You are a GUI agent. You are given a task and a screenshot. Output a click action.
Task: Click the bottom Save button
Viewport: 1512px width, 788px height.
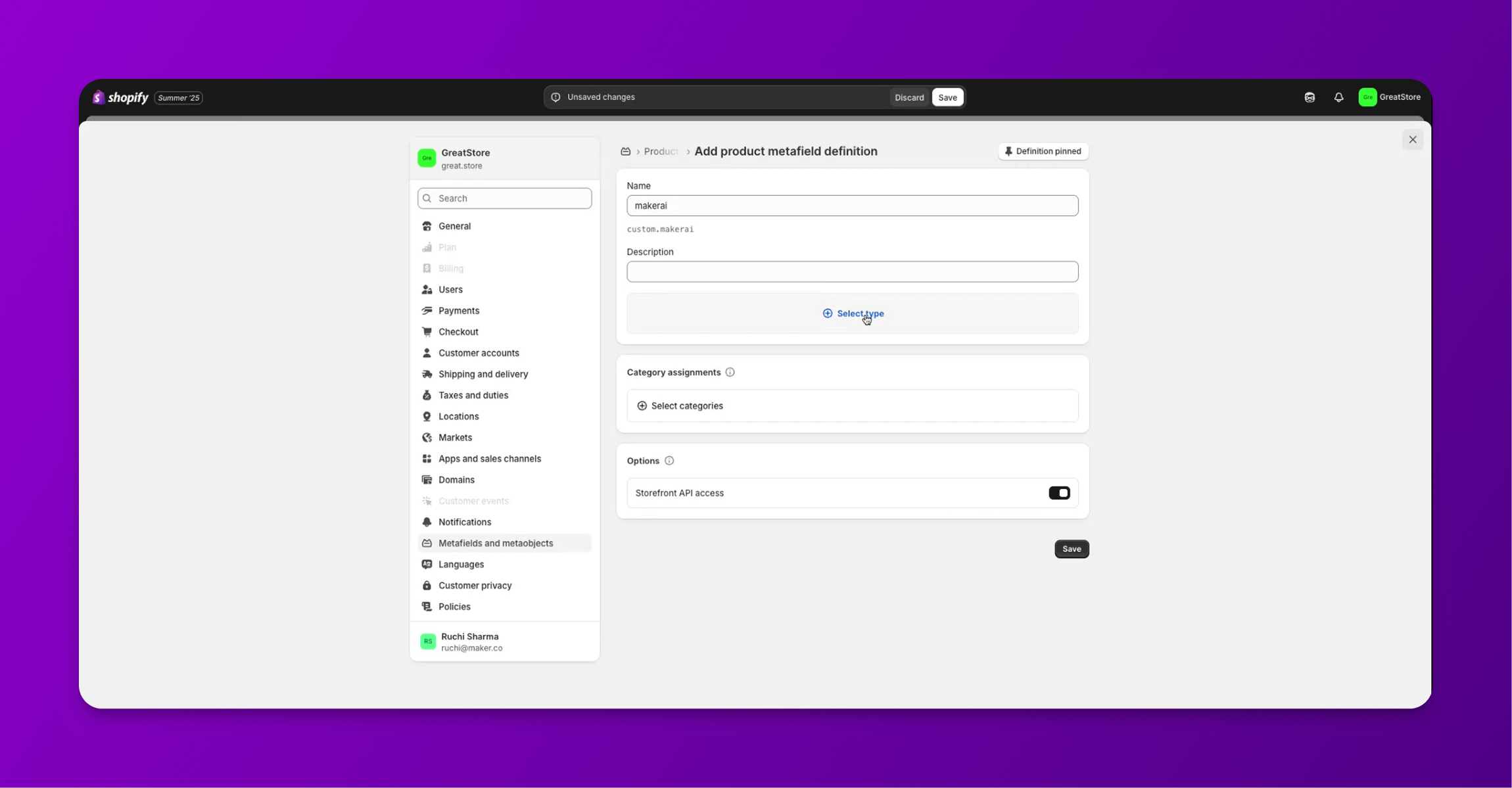1071,549
